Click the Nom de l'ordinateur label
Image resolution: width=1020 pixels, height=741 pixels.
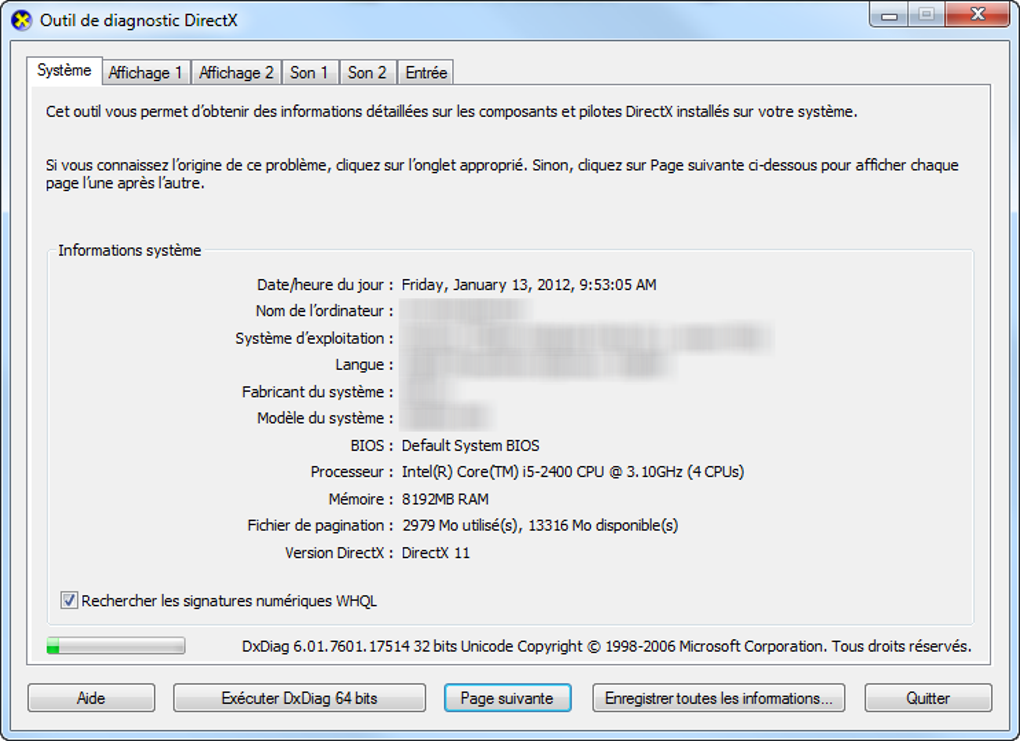tap(324, 311)
